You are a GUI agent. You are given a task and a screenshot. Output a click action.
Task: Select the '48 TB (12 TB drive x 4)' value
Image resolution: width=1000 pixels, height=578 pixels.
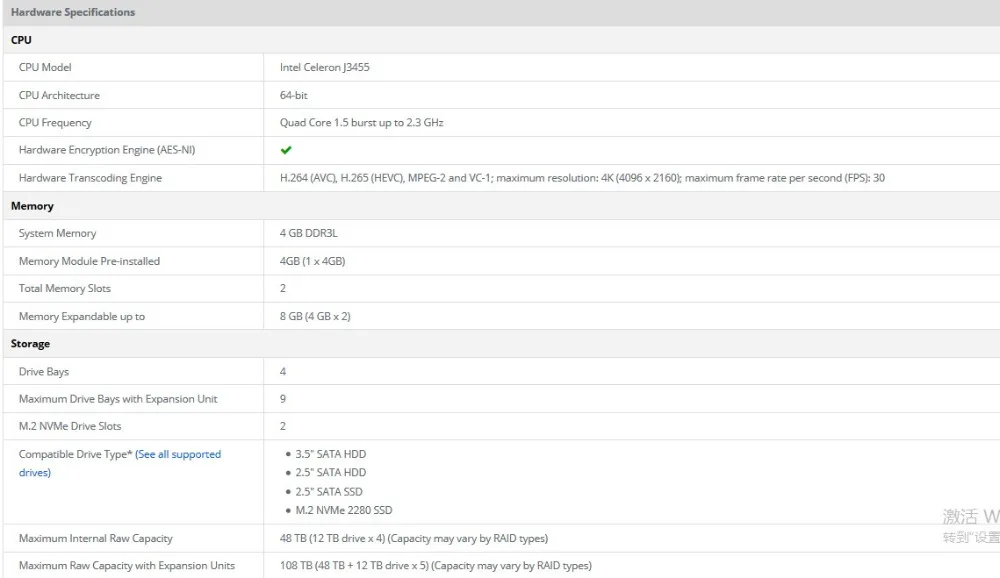pos(414,538)
